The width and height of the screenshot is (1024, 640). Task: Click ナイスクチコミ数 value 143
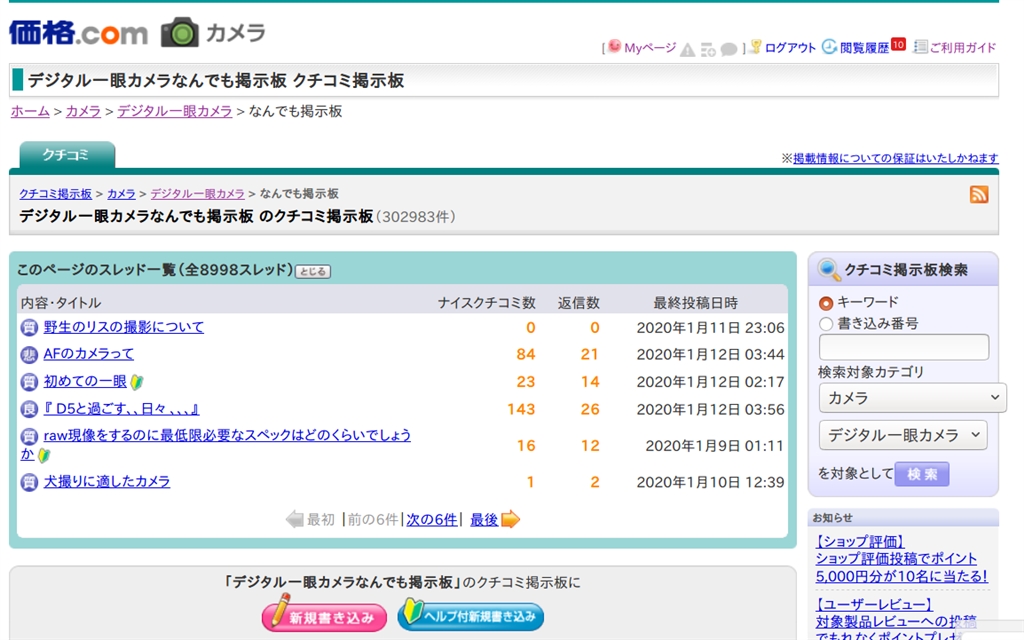pos(521,409)
